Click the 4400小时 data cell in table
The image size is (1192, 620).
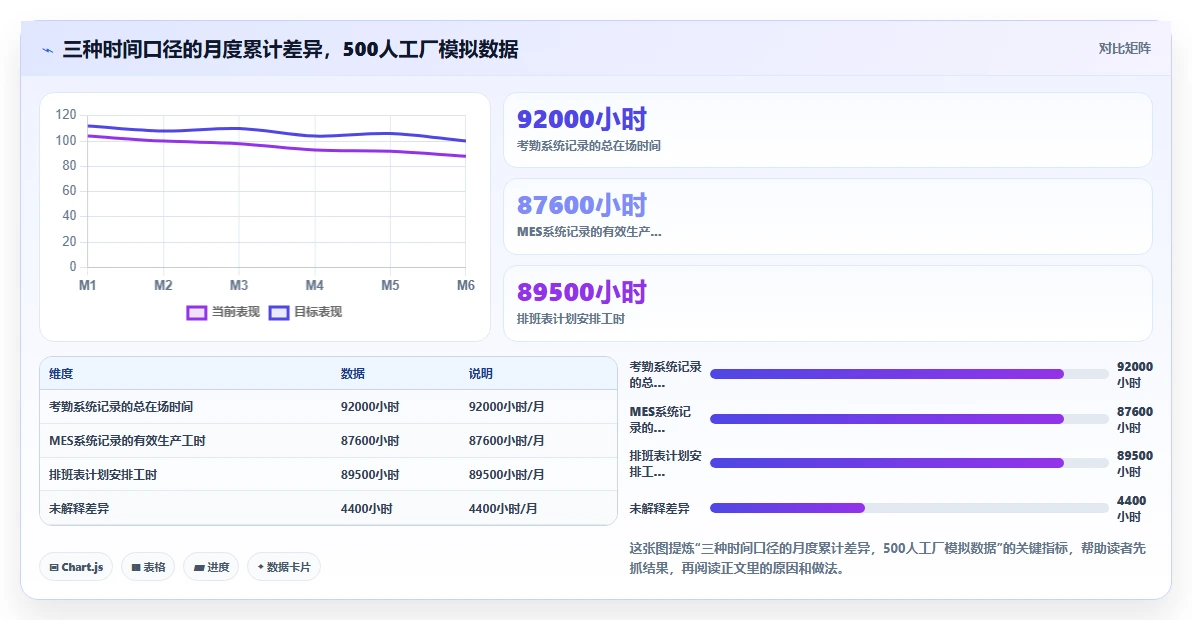[x=366, y=509]
